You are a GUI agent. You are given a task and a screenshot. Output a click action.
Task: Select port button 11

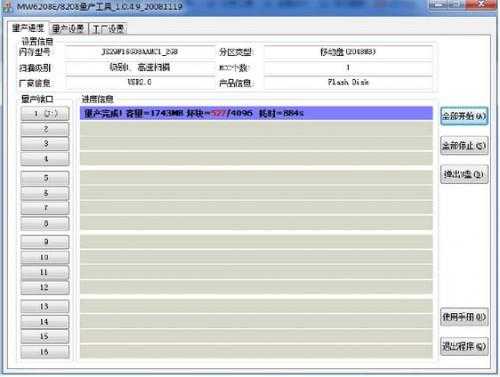point(45,272)
